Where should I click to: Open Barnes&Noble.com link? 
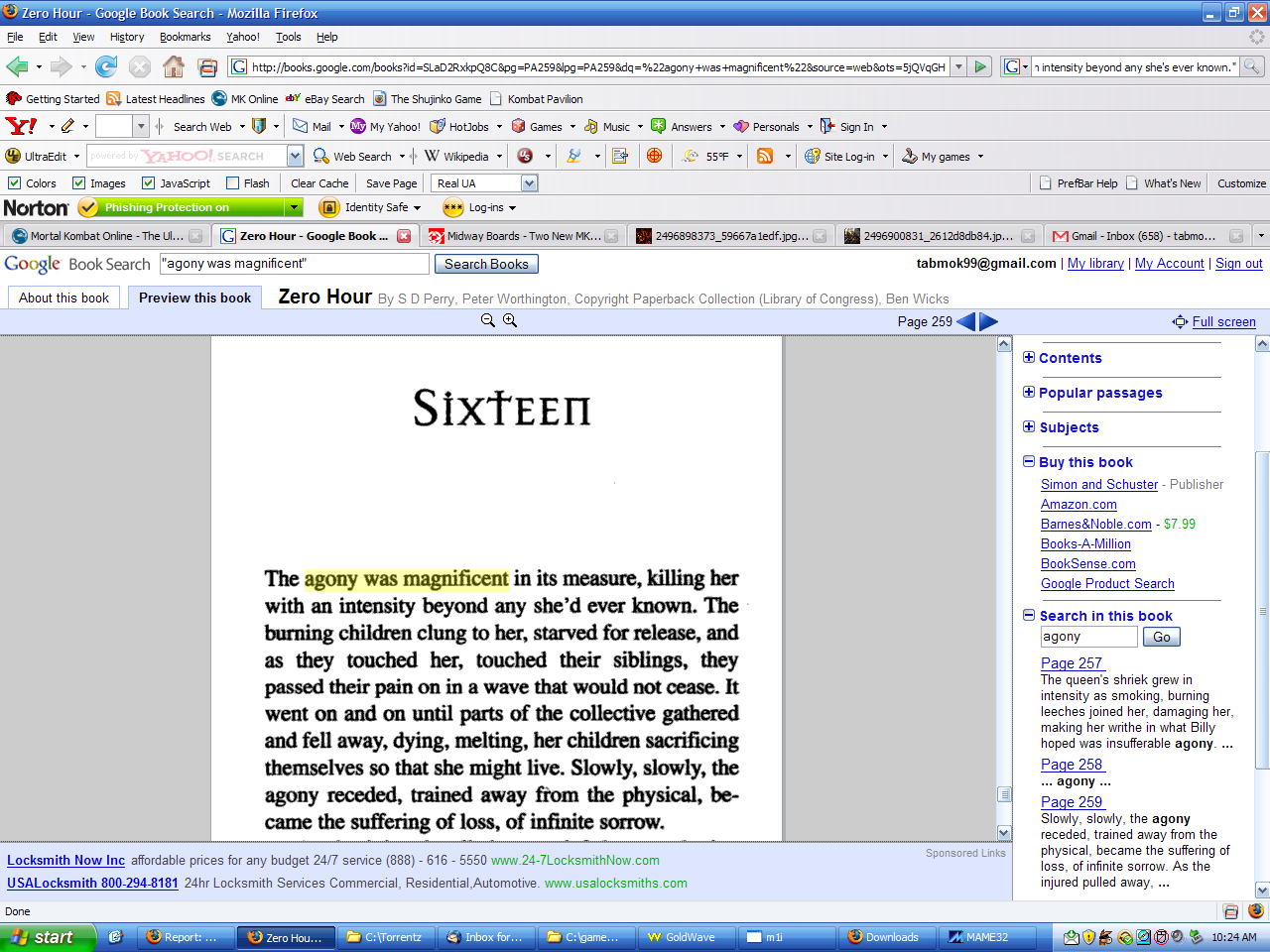(x=1096, y=525)
